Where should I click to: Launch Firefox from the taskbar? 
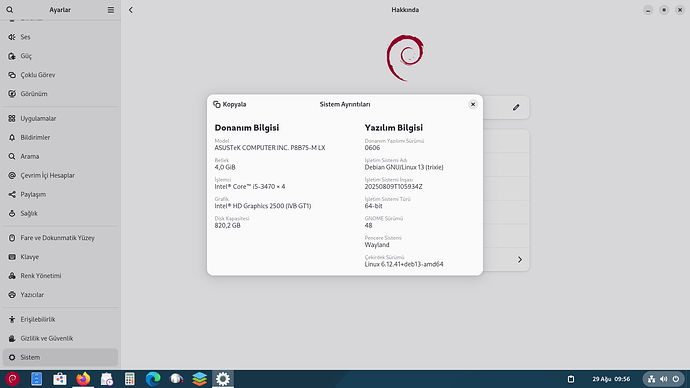pos(83,379)
